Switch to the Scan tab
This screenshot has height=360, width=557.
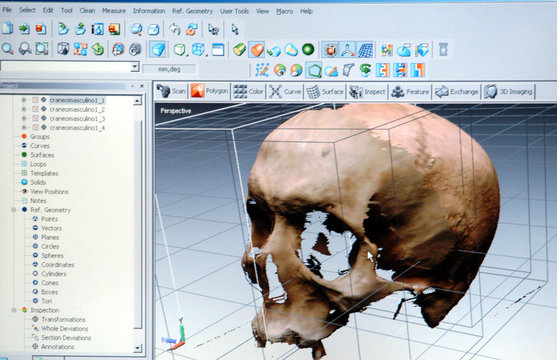[171, 92]
